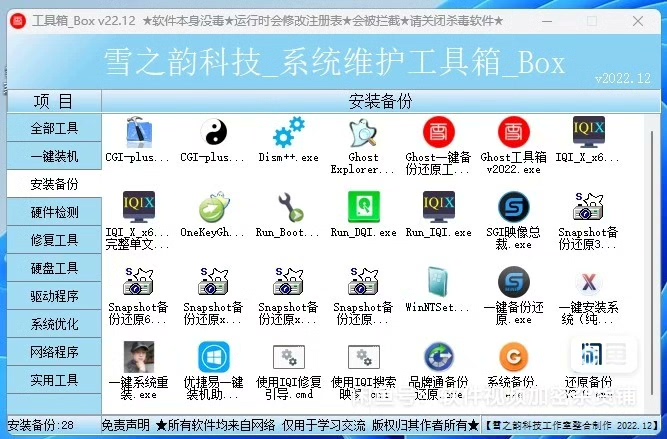667x439 pixels.
Task: Minimize the 工具箱_Box window
Action: tap(547, 21)
